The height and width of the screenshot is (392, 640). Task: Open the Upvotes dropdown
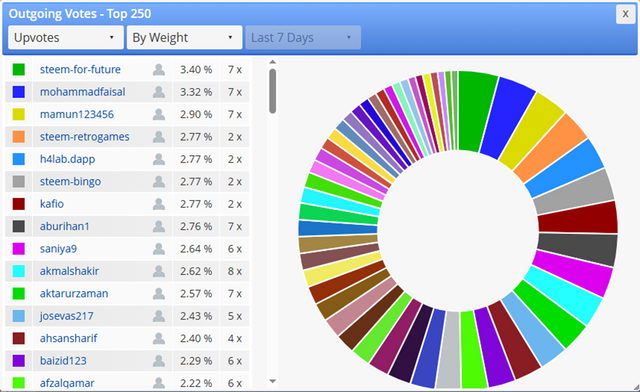click(x=66, y=38)
